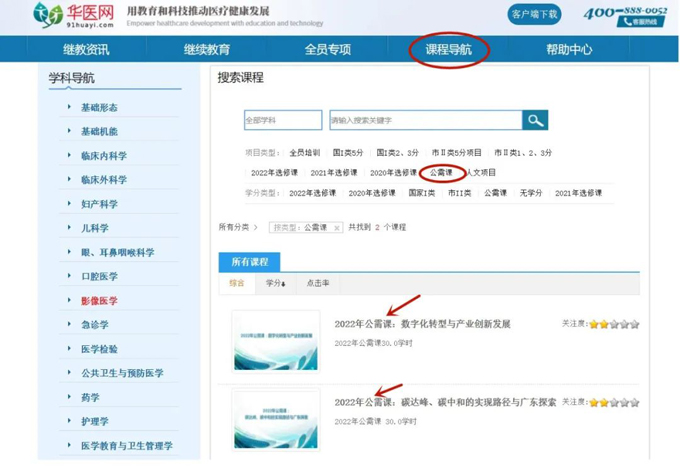Viewport: 680px width, 475px height.
Task: Open the 急诊学 subject
Action: [95, 324]
